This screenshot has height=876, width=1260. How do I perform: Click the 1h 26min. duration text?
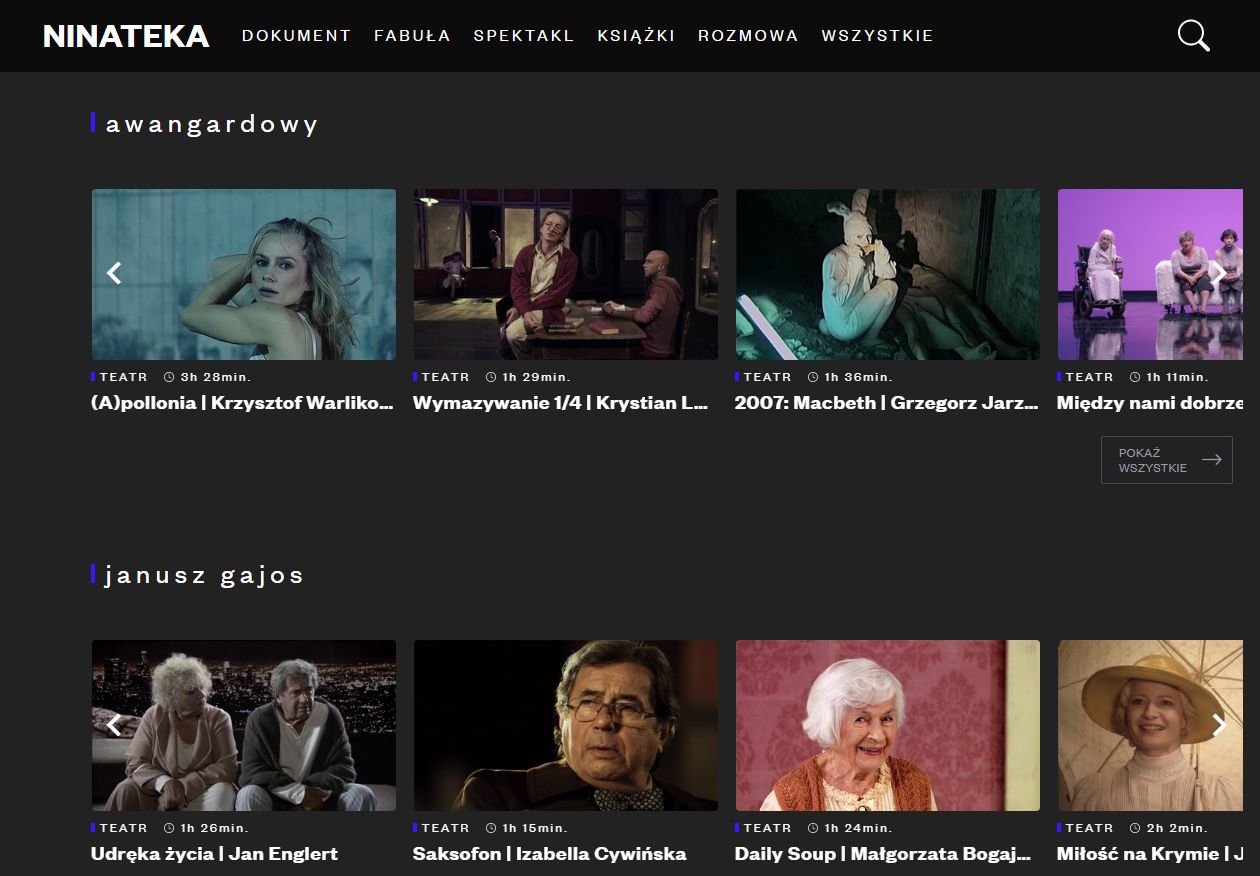point(214,828)
